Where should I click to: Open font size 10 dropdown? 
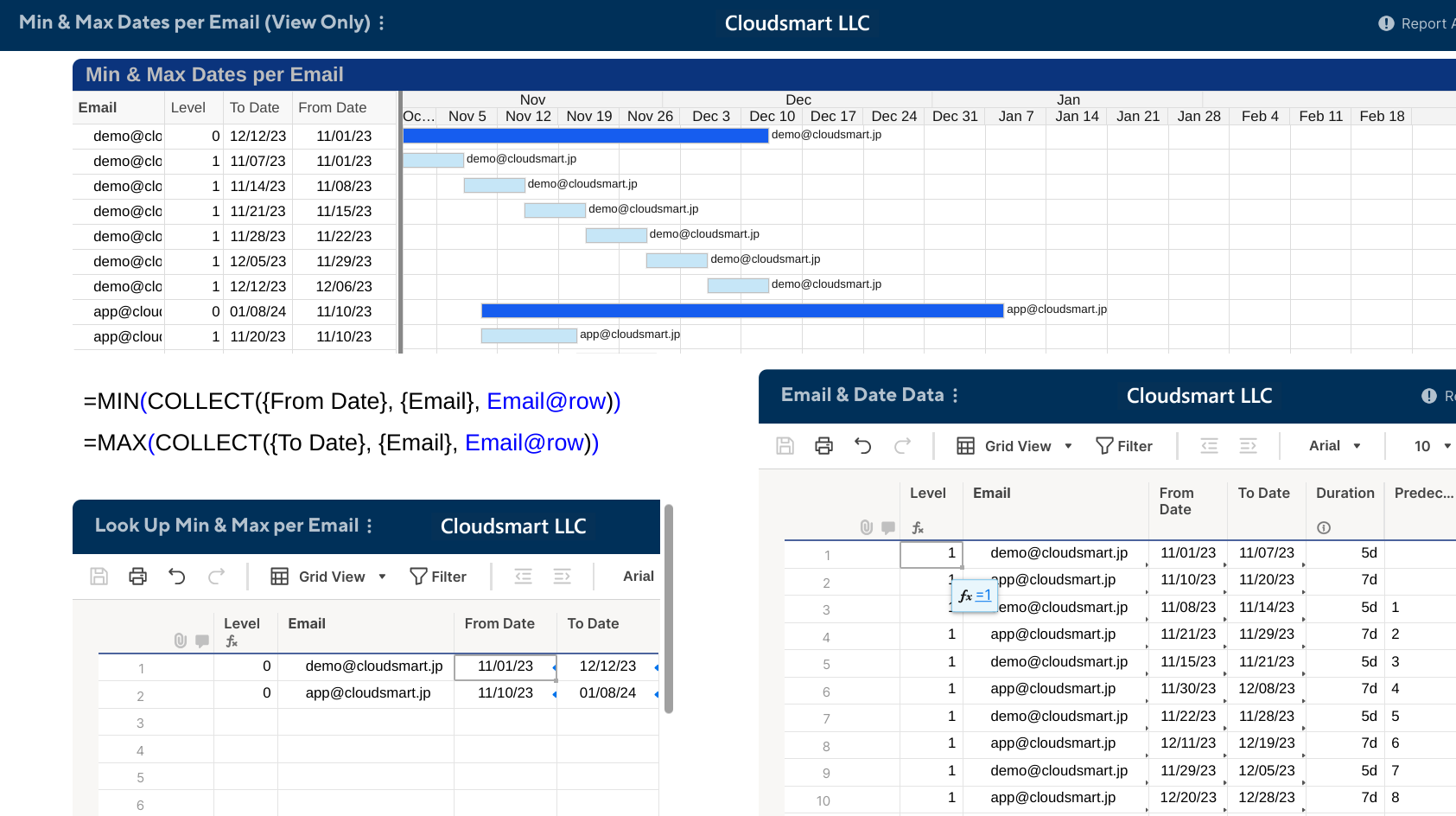[x=1433, y=446]
